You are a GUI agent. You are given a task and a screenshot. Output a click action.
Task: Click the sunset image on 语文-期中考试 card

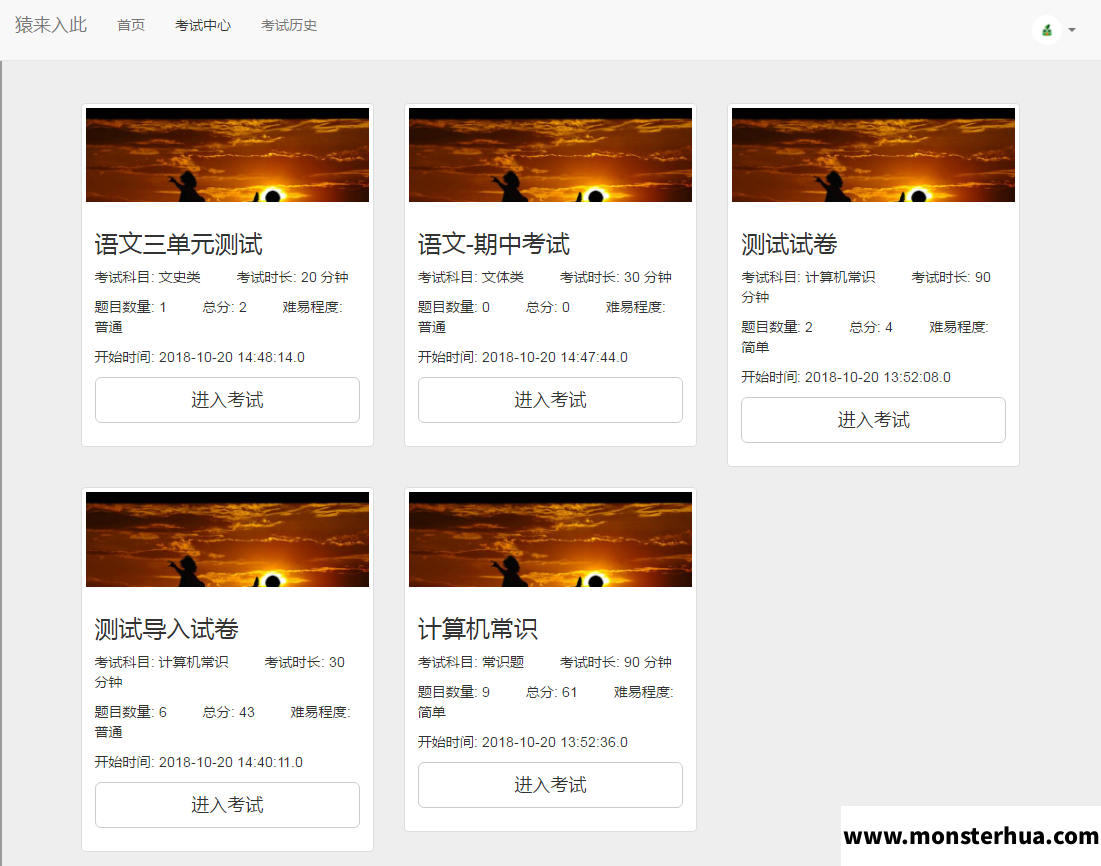pos(550,155)
